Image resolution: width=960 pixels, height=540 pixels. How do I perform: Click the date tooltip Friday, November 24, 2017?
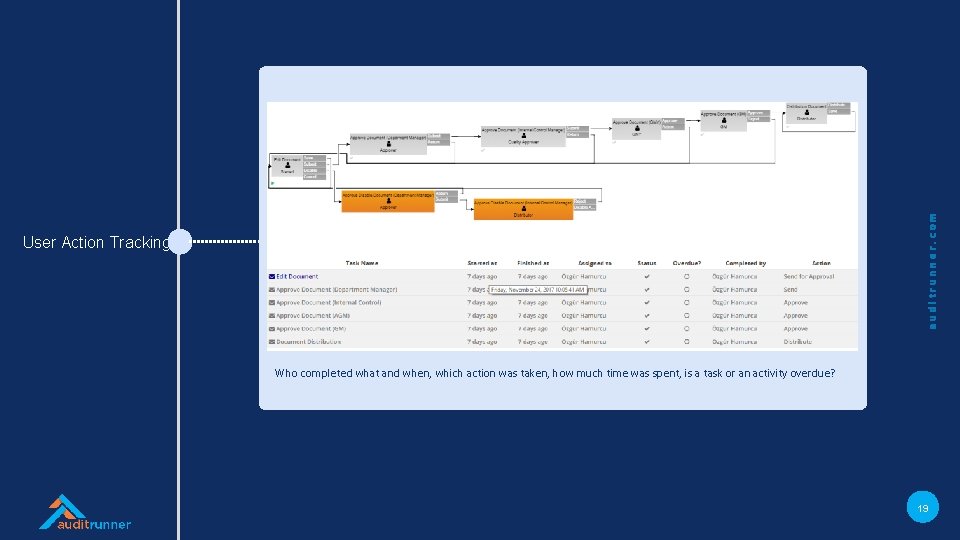click(538, 290)
